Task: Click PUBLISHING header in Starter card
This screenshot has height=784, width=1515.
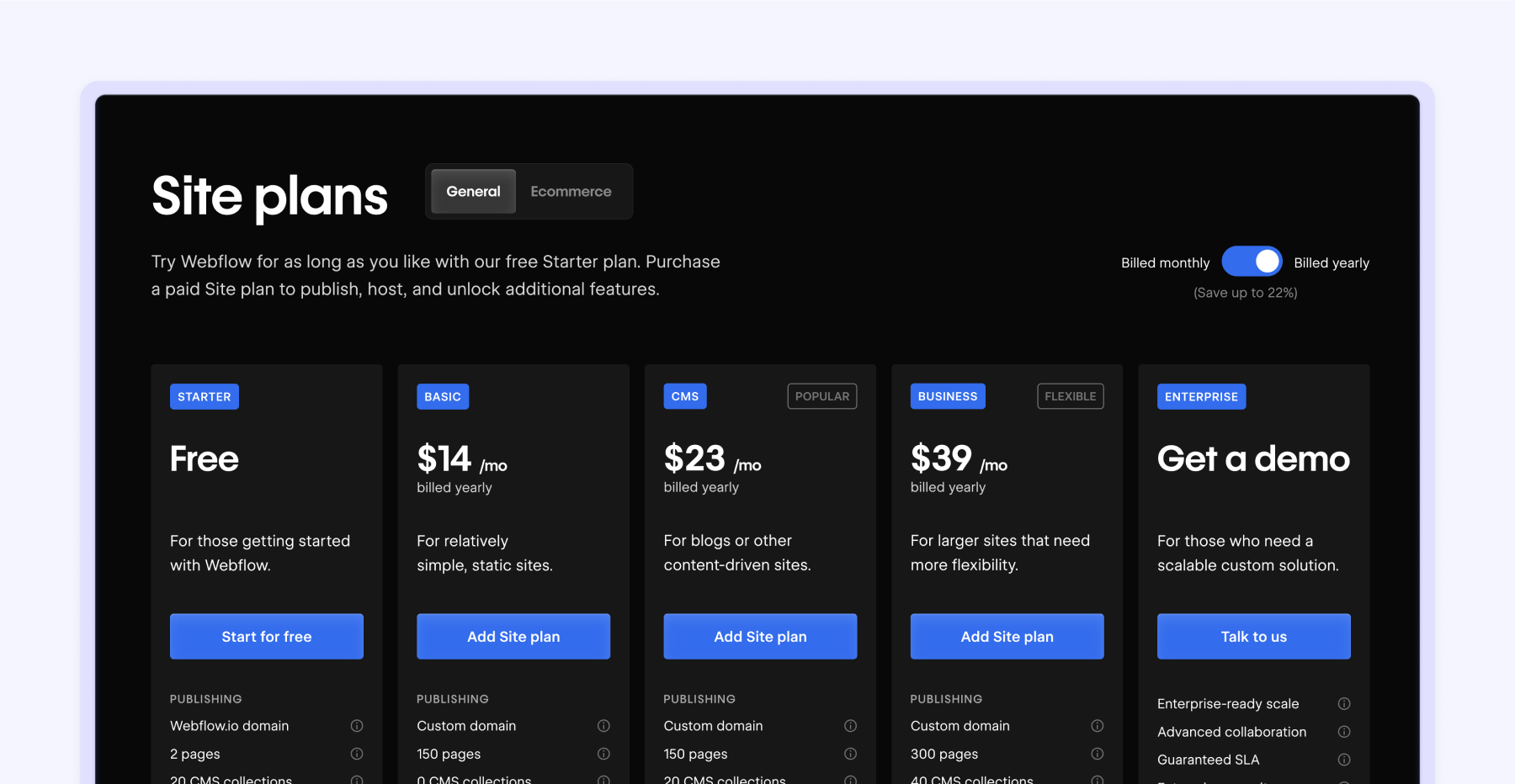Action: 205,699
